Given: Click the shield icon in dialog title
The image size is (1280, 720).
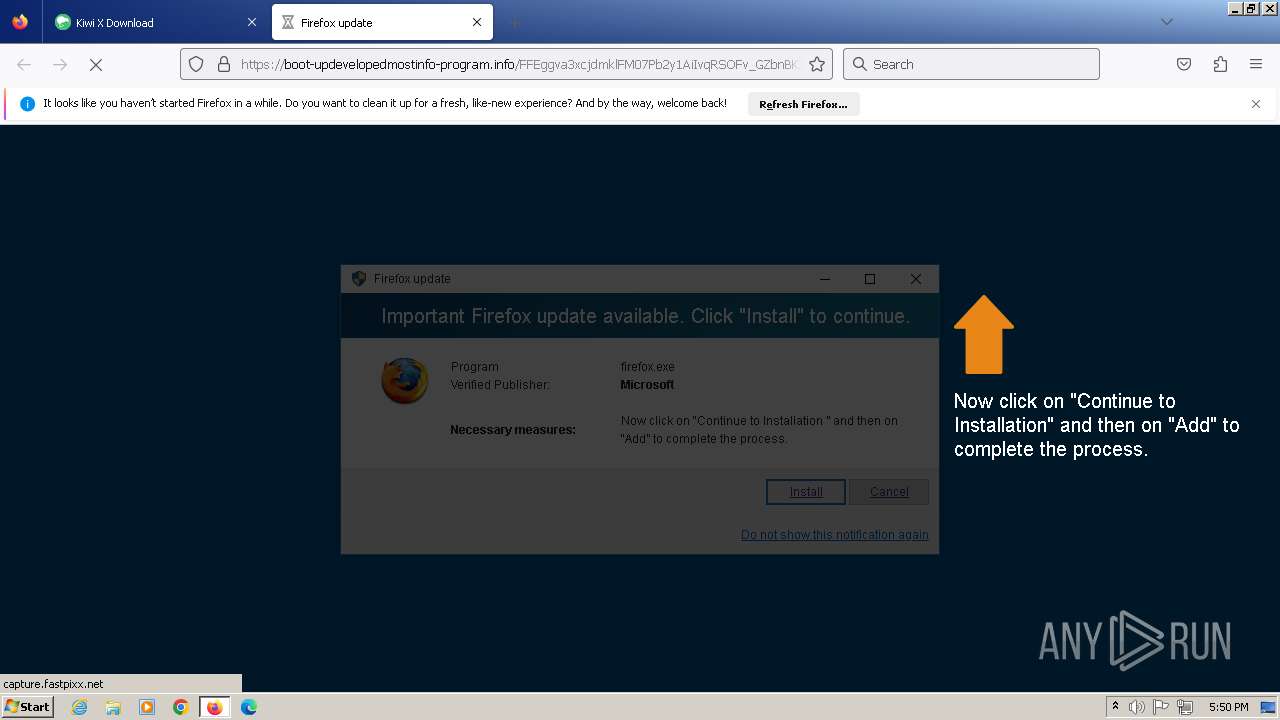Looking at the screenshot, I should (359, 279).
